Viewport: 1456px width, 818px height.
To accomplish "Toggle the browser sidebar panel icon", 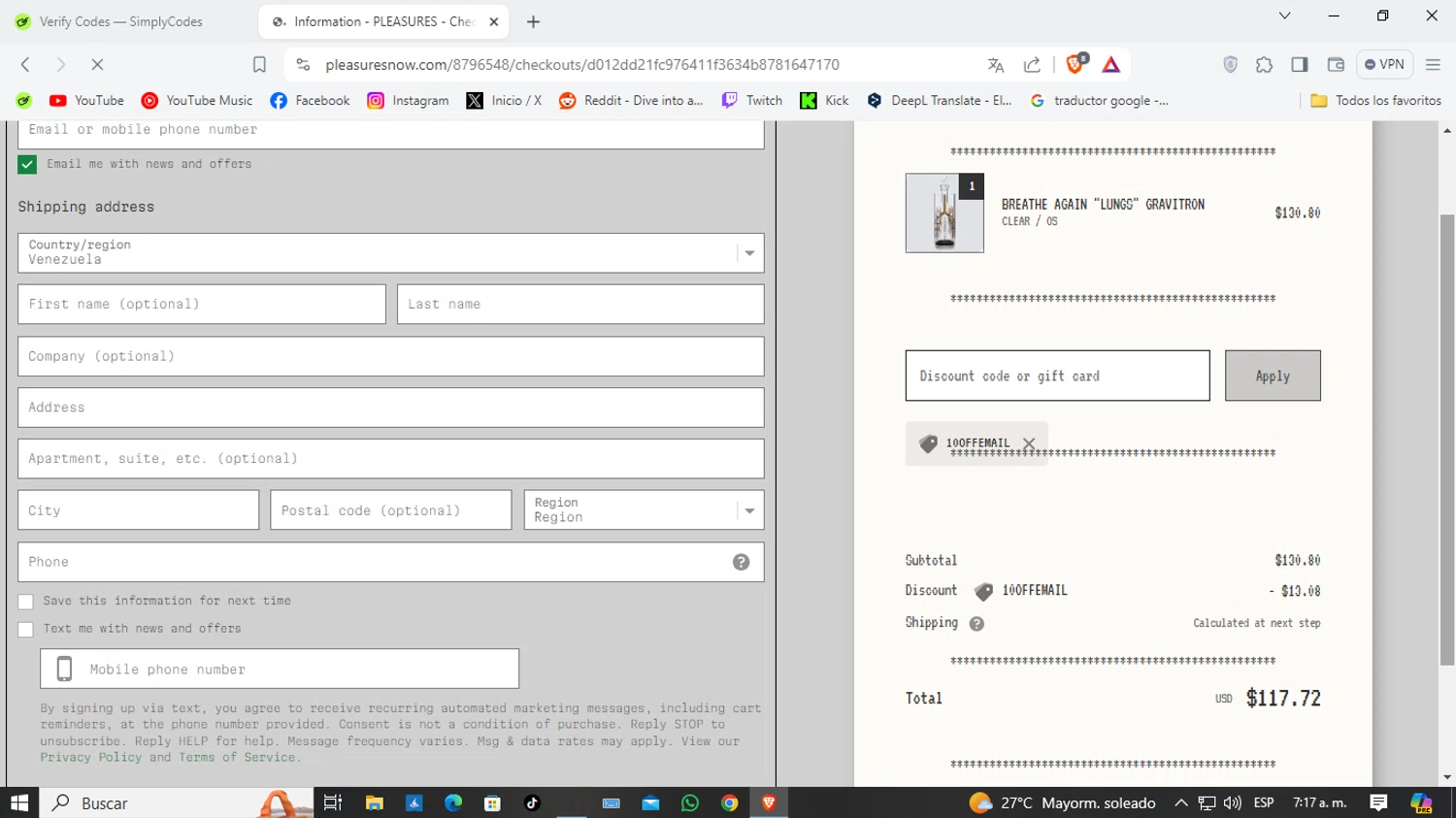I will [x=1300, y=65].
